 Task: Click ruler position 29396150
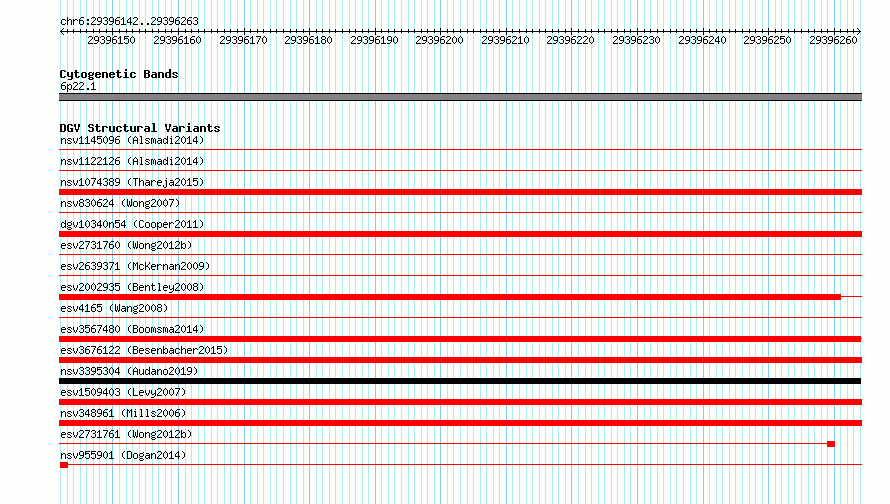point(111,40)
